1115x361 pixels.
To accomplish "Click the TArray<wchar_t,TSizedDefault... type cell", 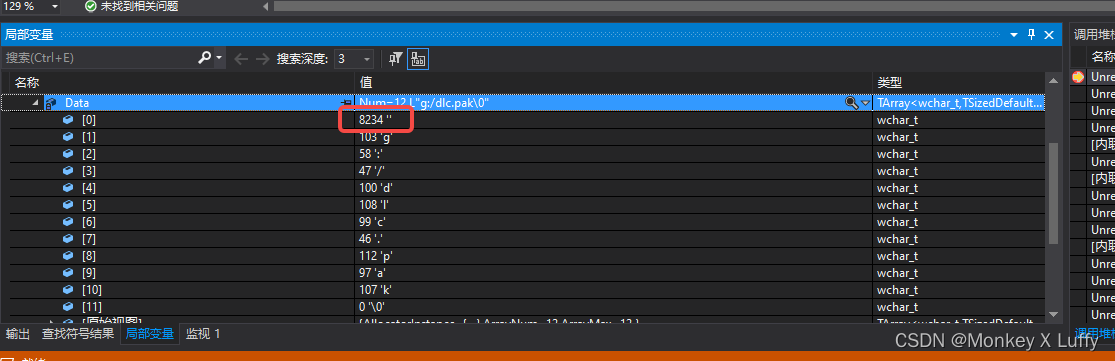I will (959, 103).
